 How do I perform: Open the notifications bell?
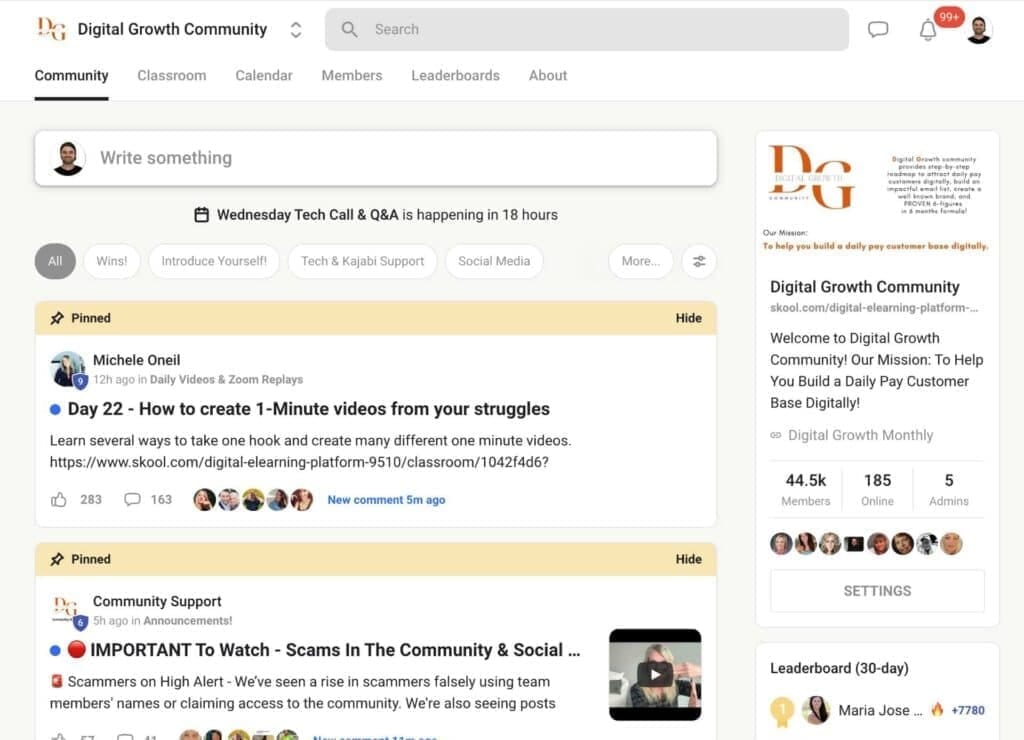point(928,30)
